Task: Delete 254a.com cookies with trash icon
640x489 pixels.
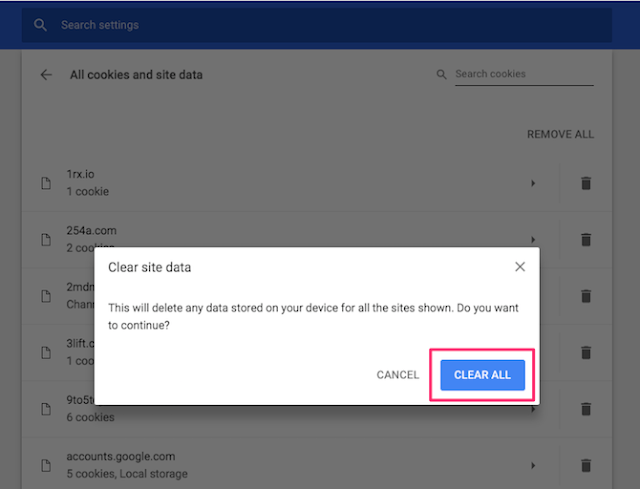Action: [x=586, y=239]
